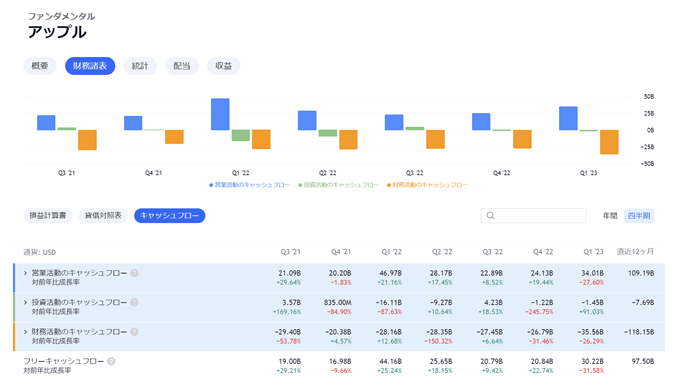
Task: Click the orange financing bar for Q1 '23
Action: (609, 142)
